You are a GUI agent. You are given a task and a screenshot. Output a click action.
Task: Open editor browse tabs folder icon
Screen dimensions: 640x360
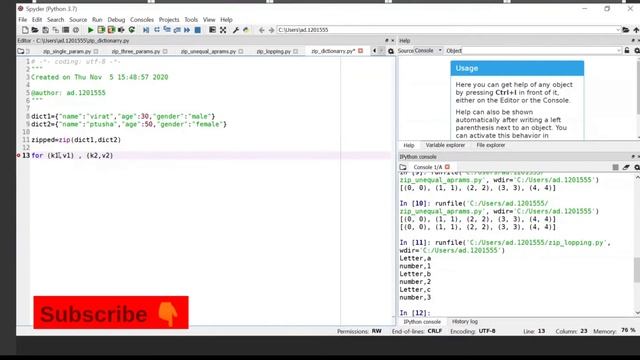coord(21,51)
